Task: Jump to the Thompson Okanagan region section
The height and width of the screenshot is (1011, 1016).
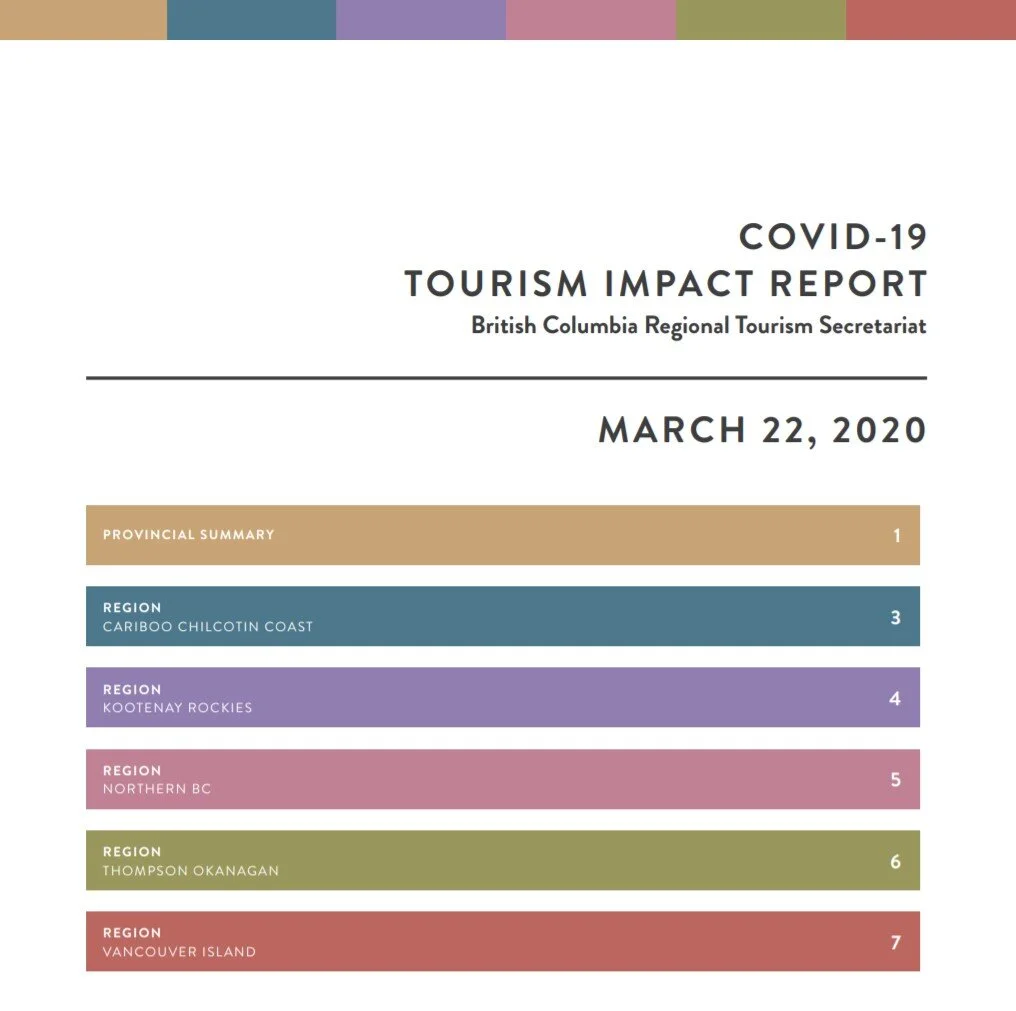Action: pos(503,860)
